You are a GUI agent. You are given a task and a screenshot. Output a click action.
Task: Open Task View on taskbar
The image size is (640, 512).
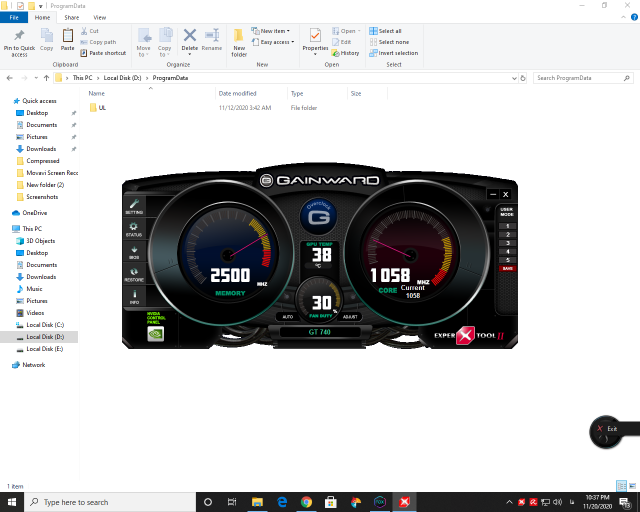click(232, 502)
